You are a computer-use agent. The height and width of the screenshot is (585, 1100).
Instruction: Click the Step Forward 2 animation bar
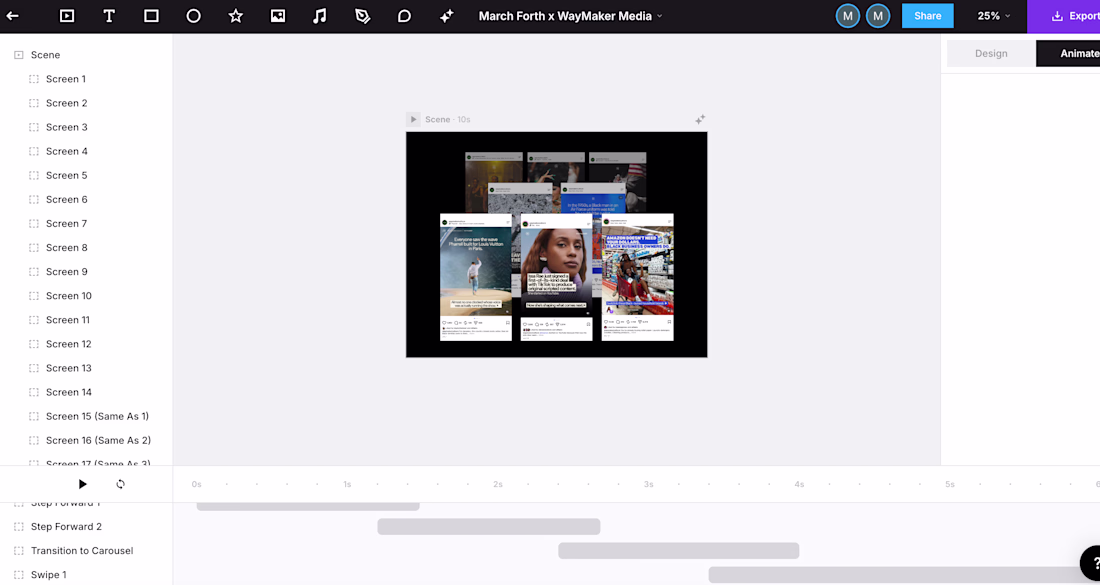point(489,527)
